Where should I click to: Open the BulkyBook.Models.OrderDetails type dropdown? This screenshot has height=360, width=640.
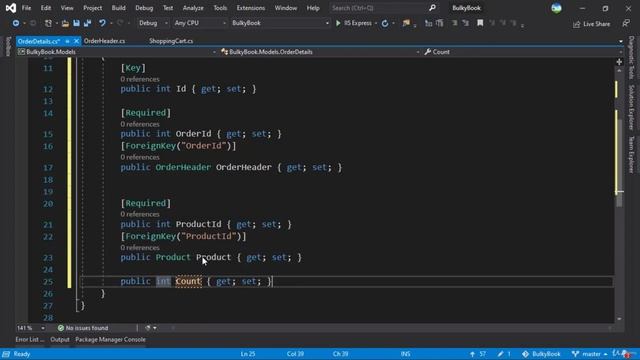pyautogui.click(x=320, y=52)
